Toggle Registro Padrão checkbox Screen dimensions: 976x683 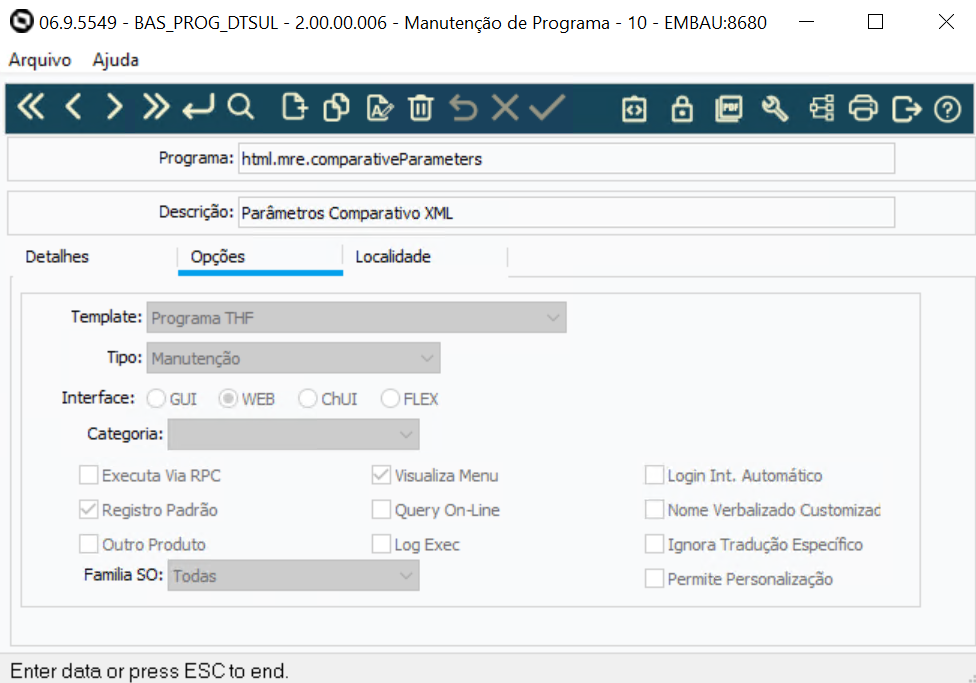(88, 509)
